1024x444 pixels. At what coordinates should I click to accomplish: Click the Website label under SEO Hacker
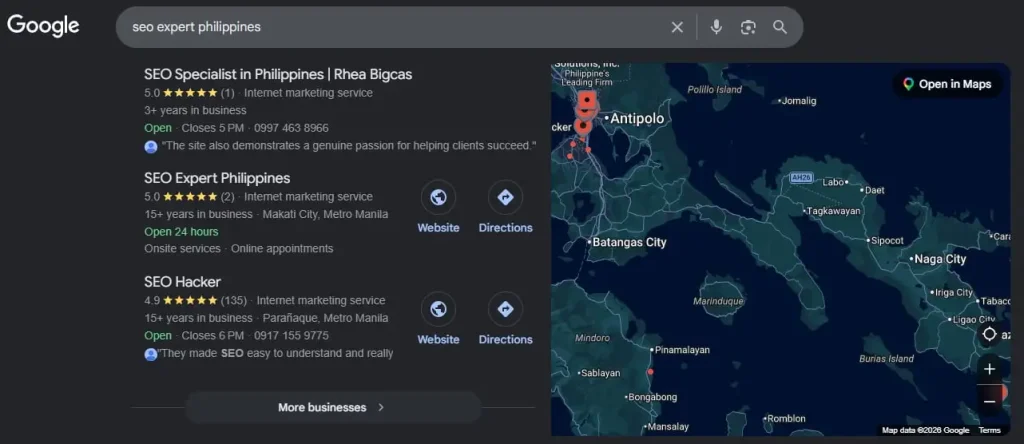(x=438, y=340)
